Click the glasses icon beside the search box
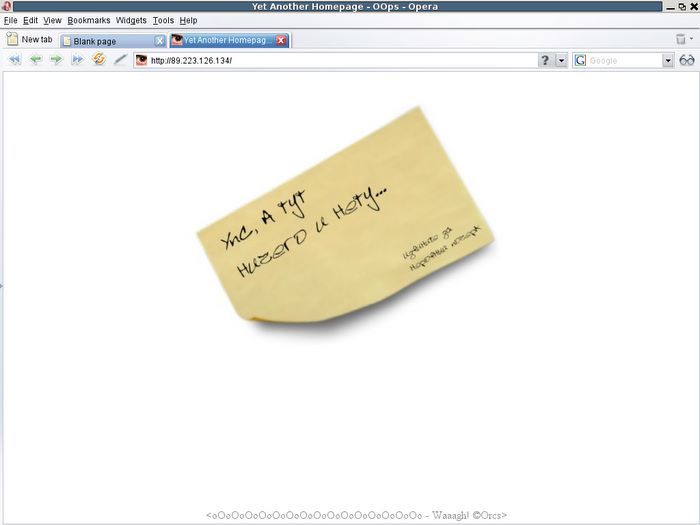The width and height of the screenshot is (700, 525). coord(687,60)
